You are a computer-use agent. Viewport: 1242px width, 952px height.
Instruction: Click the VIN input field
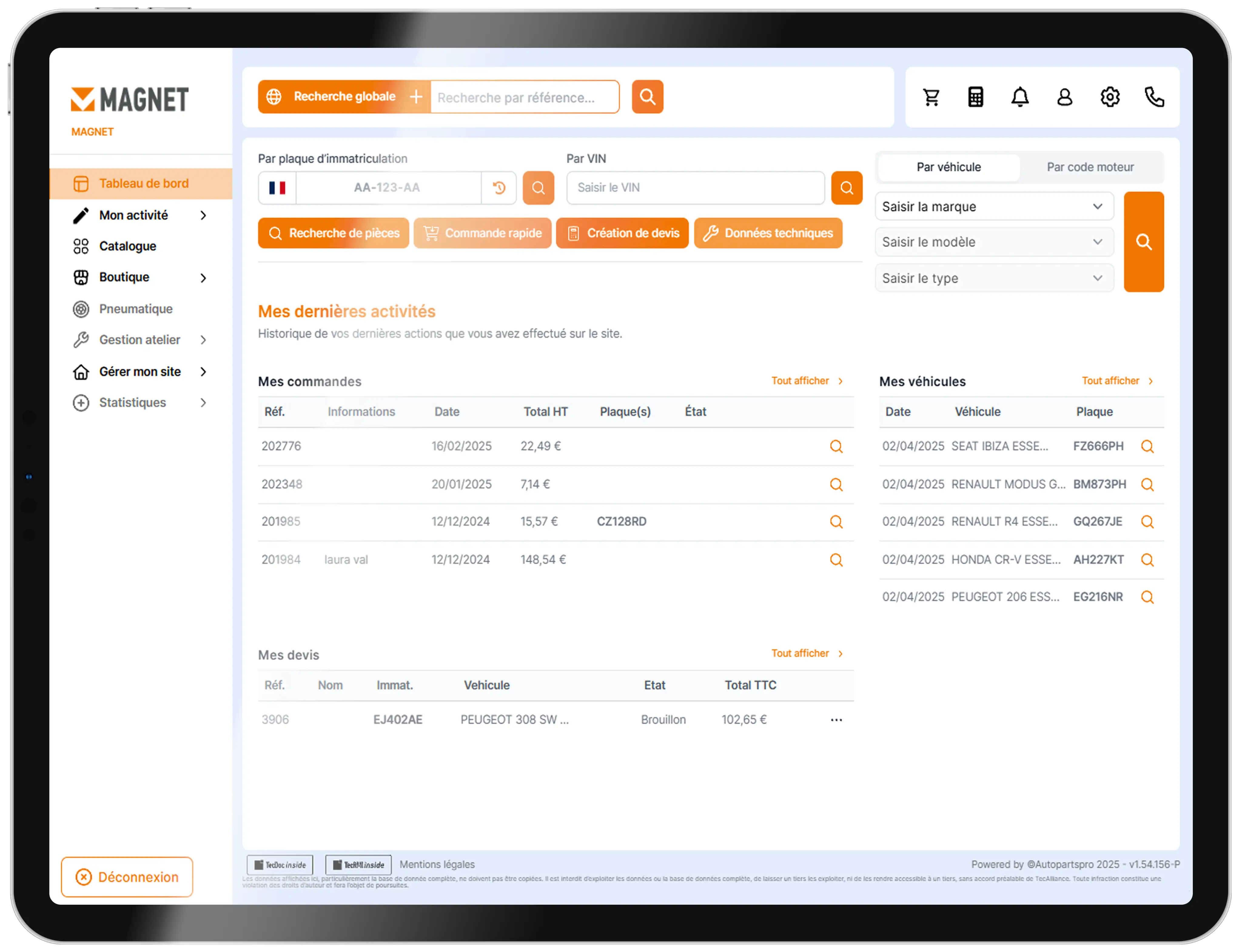coord(695,187)
